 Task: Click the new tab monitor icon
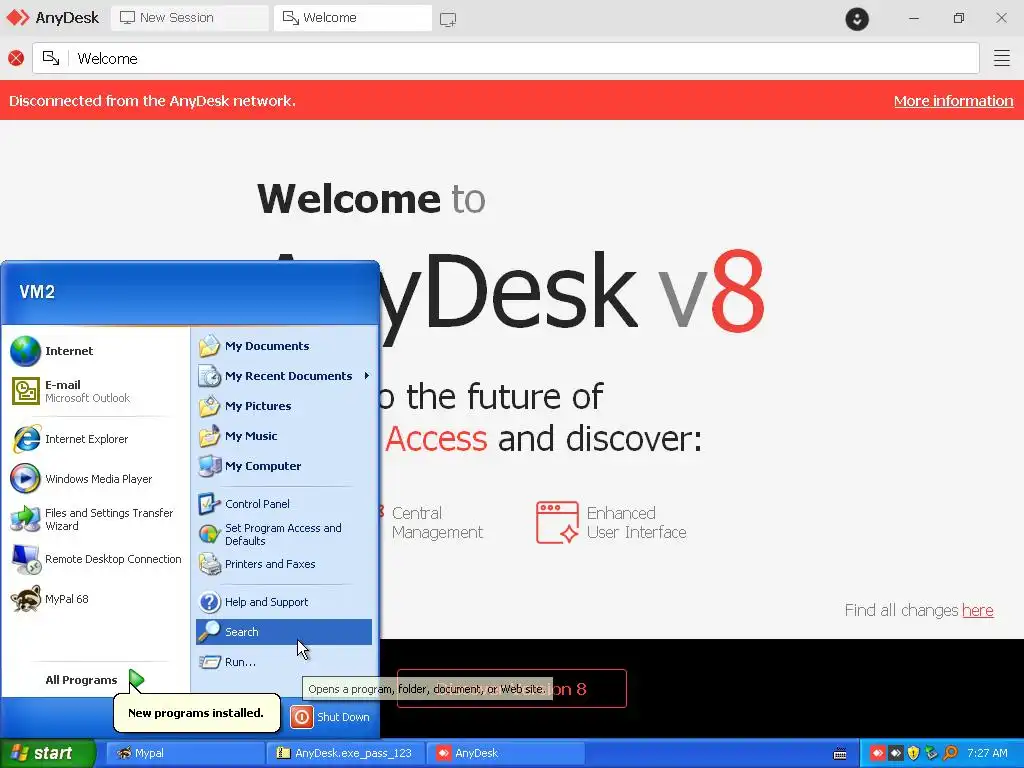[448, 19]
